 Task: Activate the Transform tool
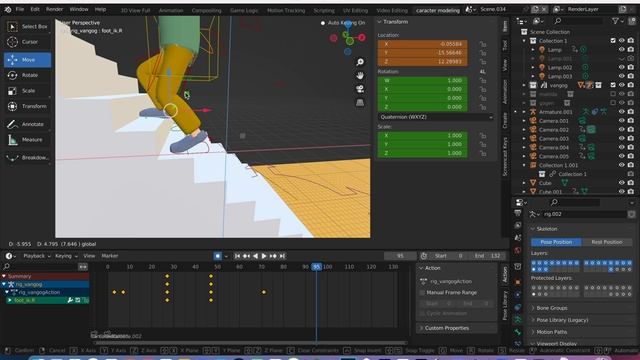[27, 106]
